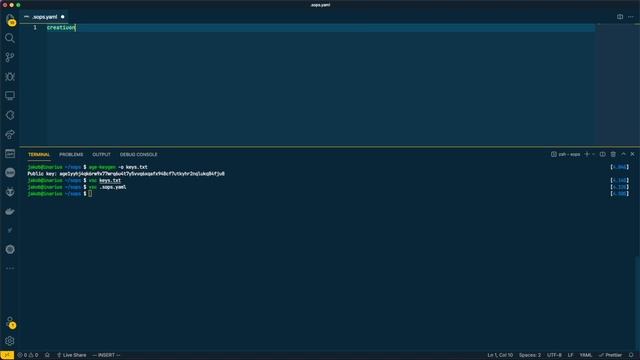Open the Explorer view in the activity bar

tap(10, 19)
